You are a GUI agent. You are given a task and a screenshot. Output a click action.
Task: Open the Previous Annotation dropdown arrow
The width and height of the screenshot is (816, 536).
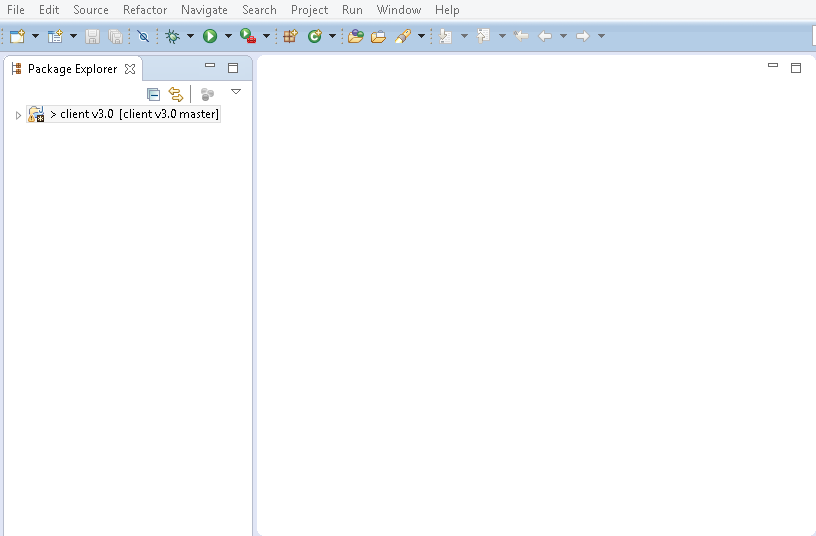(502, 36)
